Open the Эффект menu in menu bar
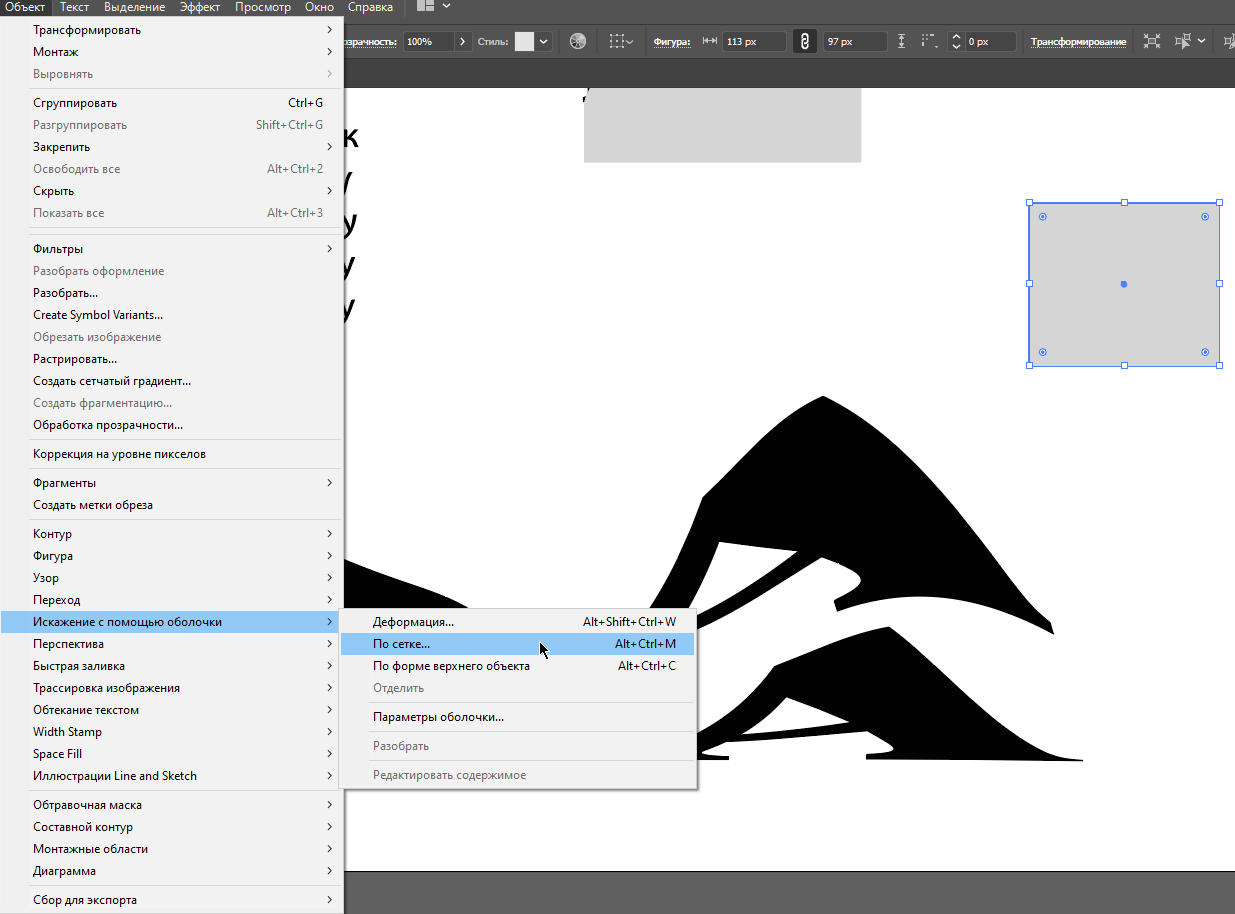Screen dimensions: 1235x914 click(x=200, y=7)
